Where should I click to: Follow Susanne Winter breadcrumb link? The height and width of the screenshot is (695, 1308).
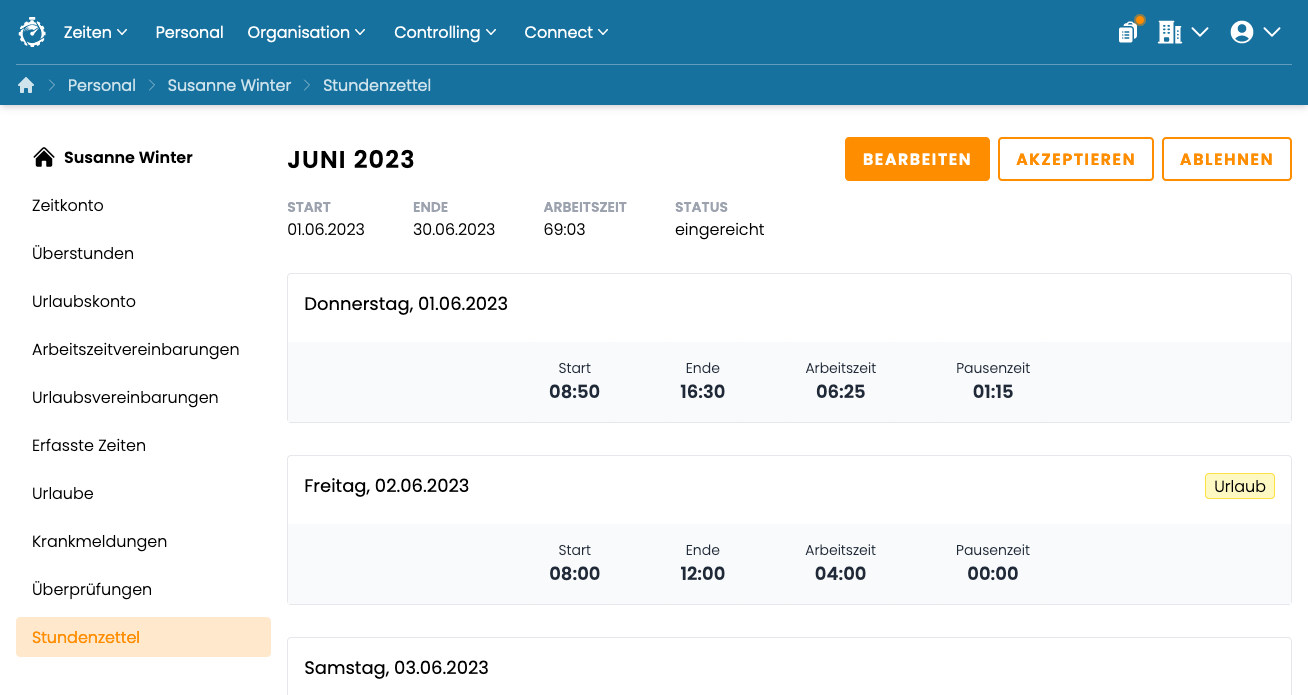point(229,86)
